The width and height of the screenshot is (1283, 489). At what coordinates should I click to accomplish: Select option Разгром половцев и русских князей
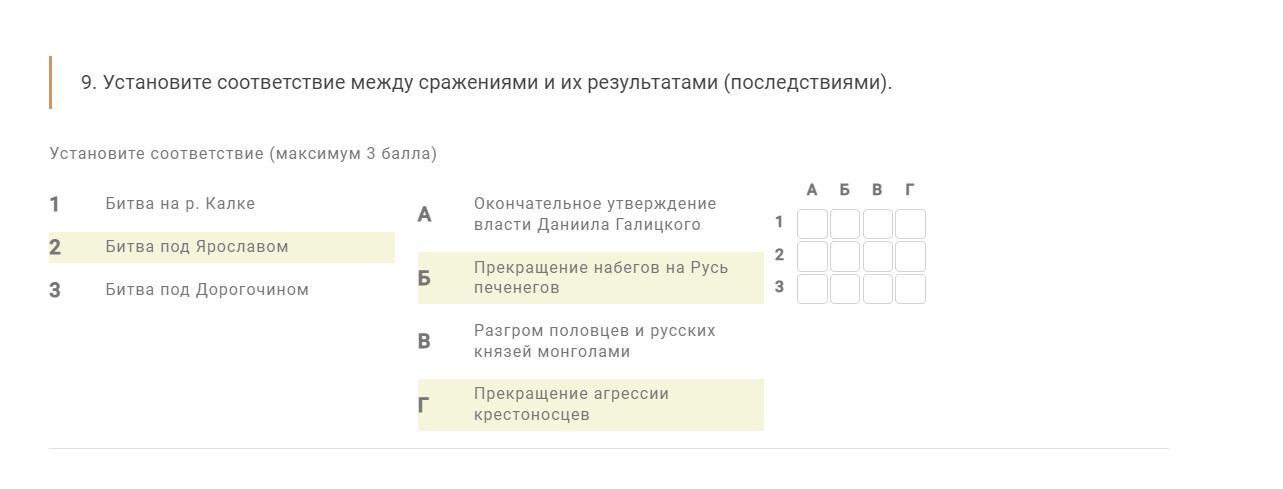(591, 341)
